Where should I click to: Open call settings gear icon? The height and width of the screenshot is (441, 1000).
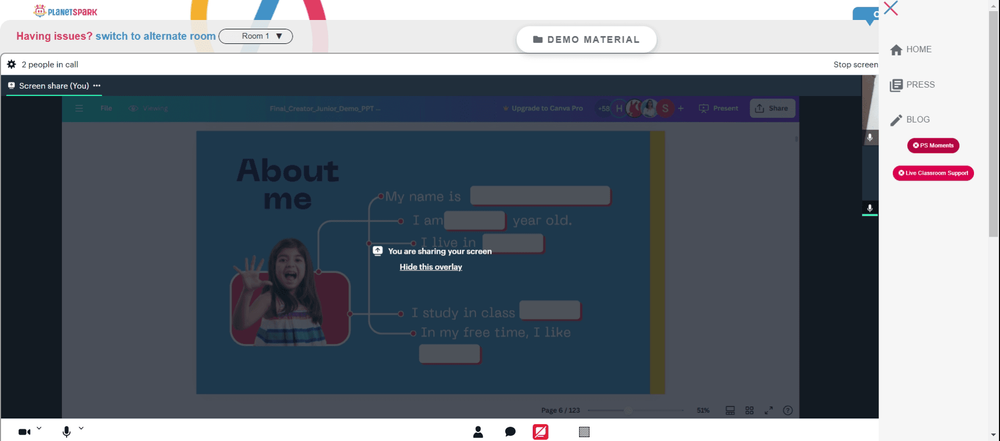pyautogui.click(x=11, y=64)
